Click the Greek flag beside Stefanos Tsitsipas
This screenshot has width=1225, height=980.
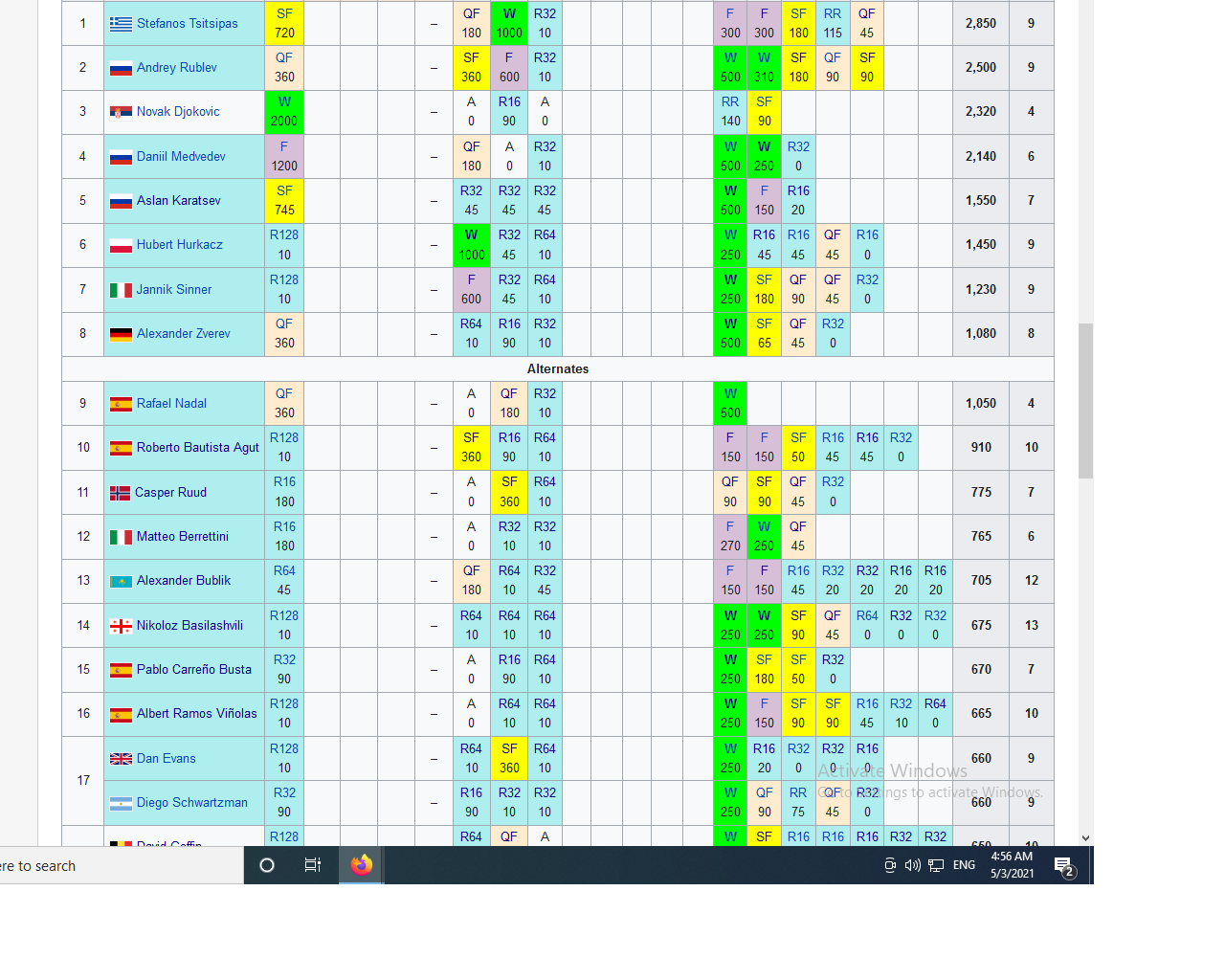click(121, 24)
